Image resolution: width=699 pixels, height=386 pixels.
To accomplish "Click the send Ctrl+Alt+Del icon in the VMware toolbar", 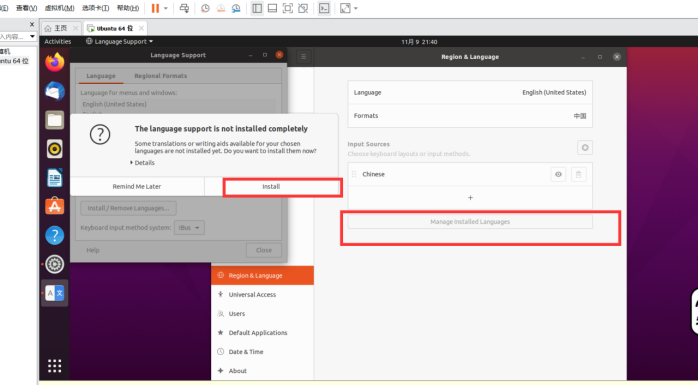I will [x=184, y=8].
